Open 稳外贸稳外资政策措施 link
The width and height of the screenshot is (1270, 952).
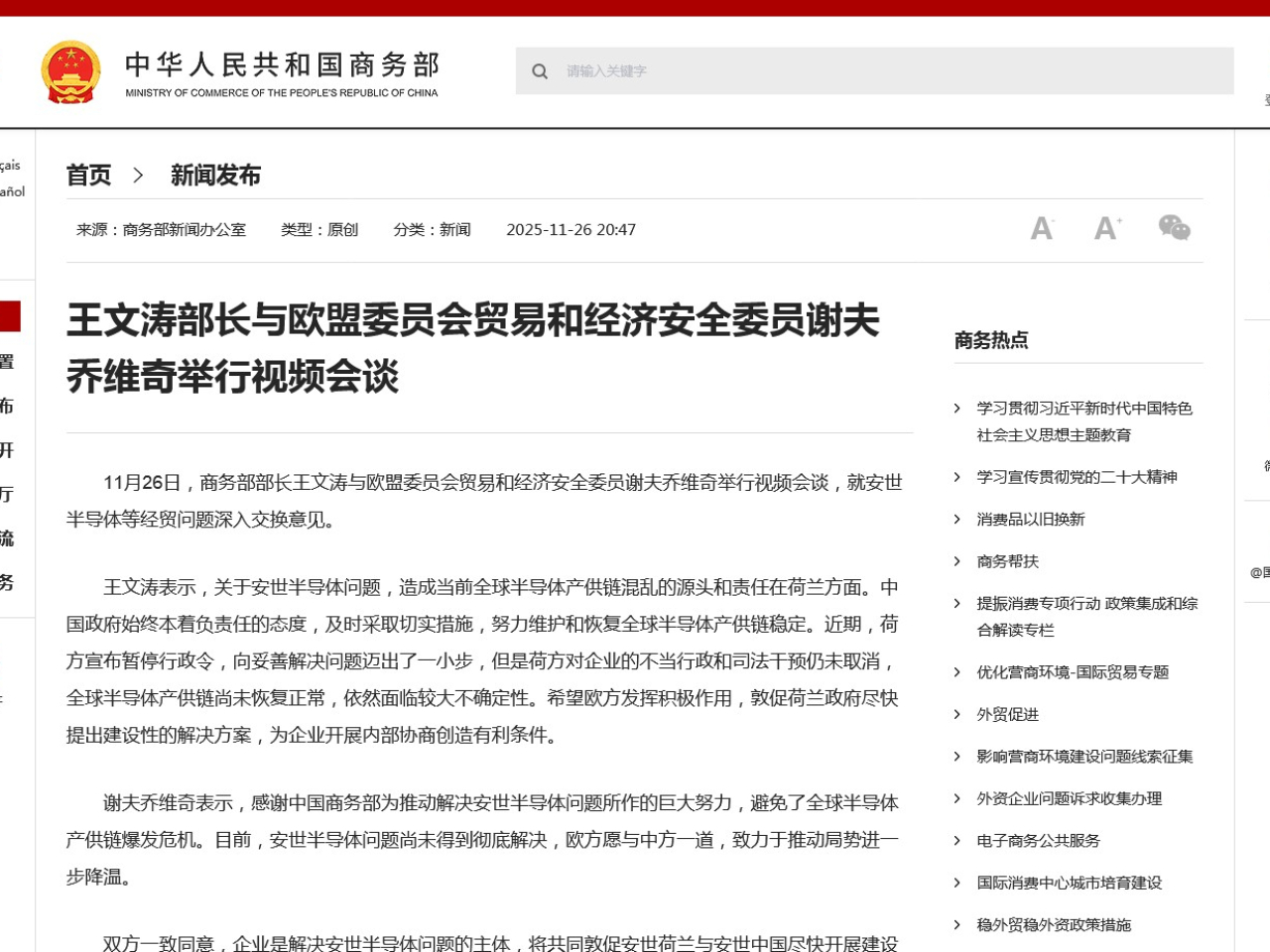click(1053, 924)
